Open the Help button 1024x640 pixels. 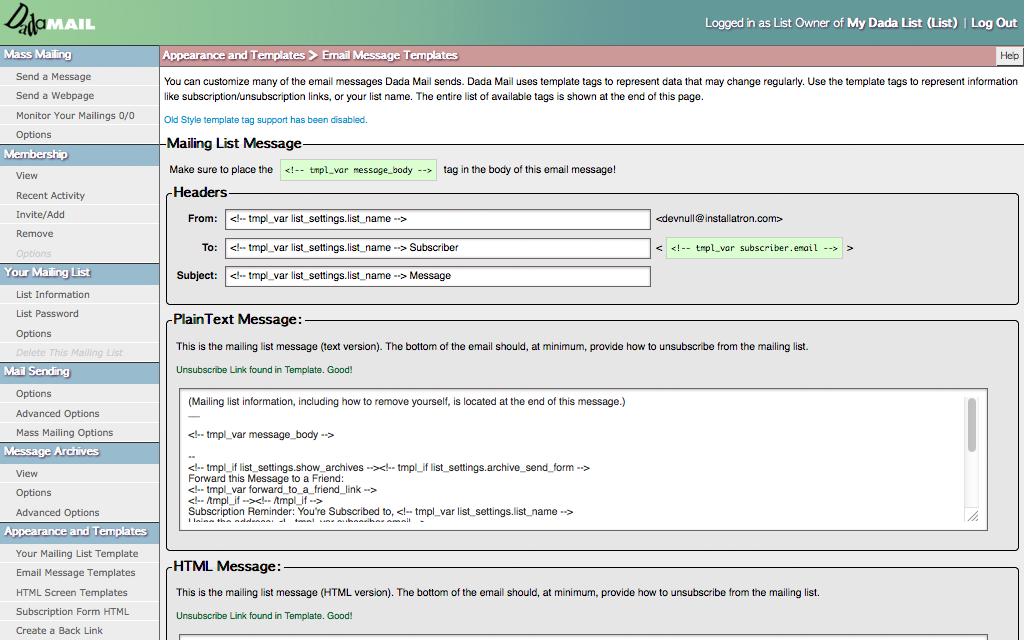[1009, 56]
